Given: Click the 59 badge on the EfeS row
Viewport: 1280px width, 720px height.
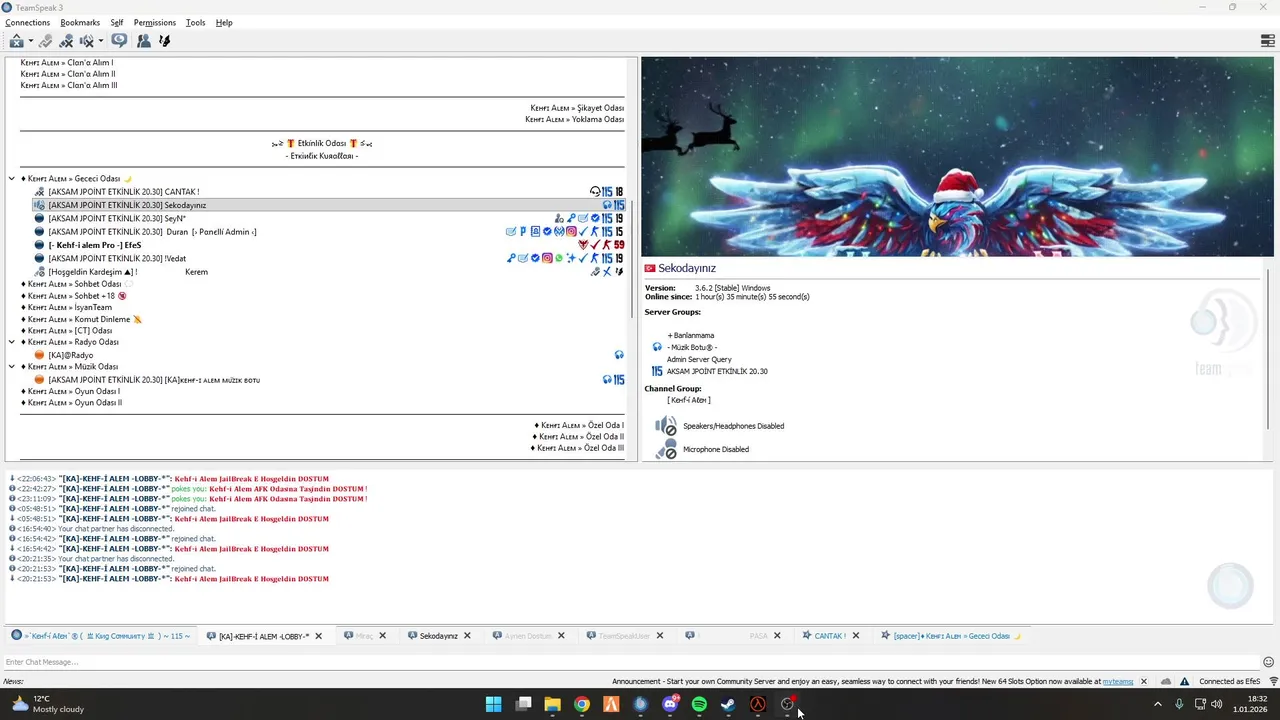Looking at the screenshot, I should [619, 245].
